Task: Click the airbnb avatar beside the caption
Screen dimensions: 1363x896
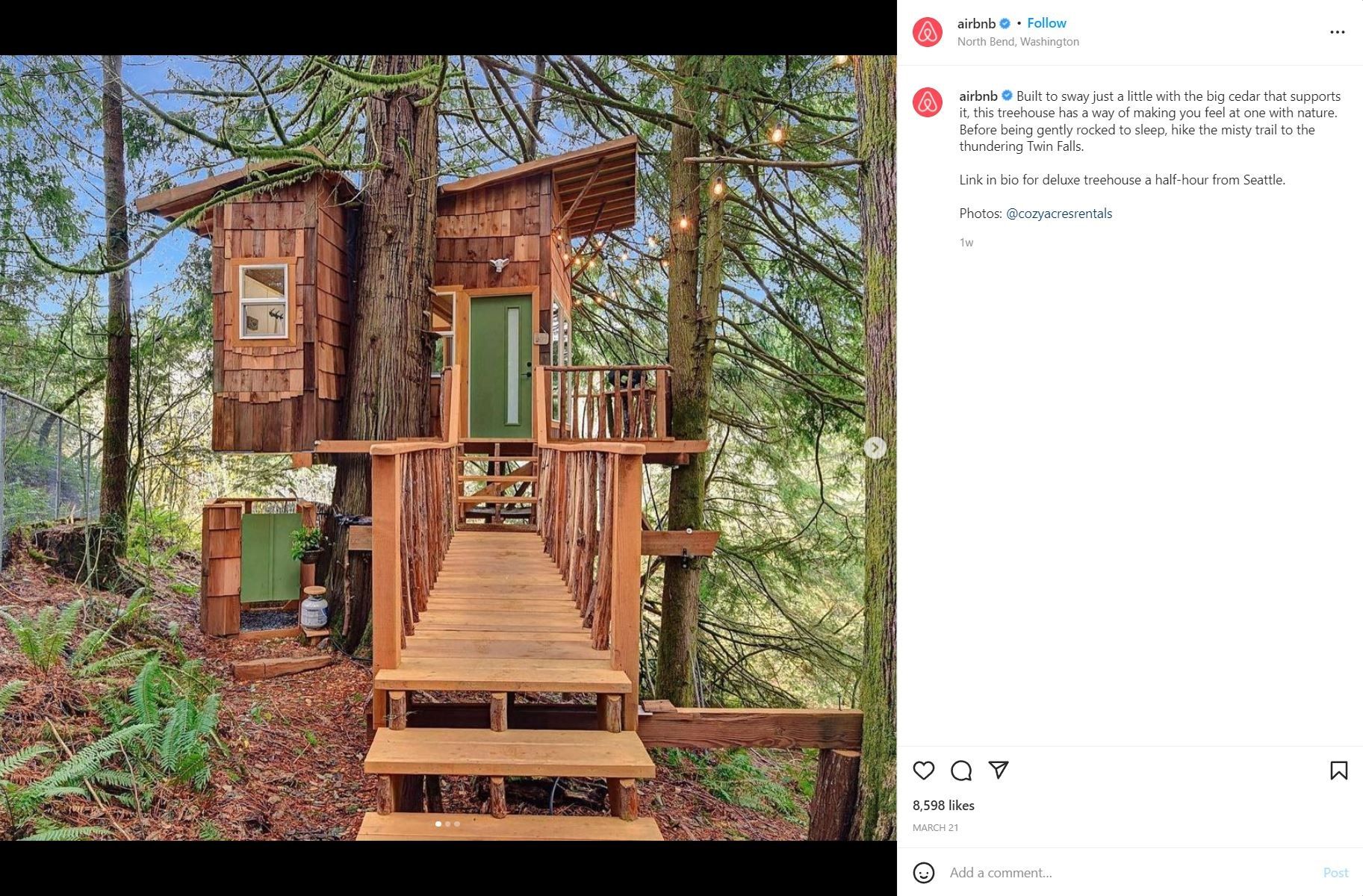Action: tap(927, 102)
